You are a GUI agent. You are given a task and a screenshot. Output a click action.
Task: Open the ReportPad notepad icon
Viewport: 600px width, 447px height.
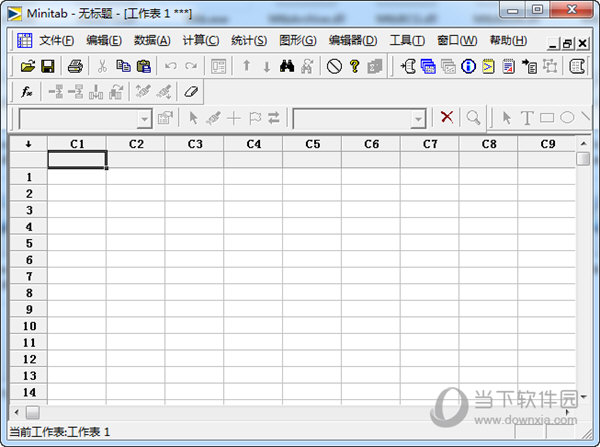(x=509, y=67)
